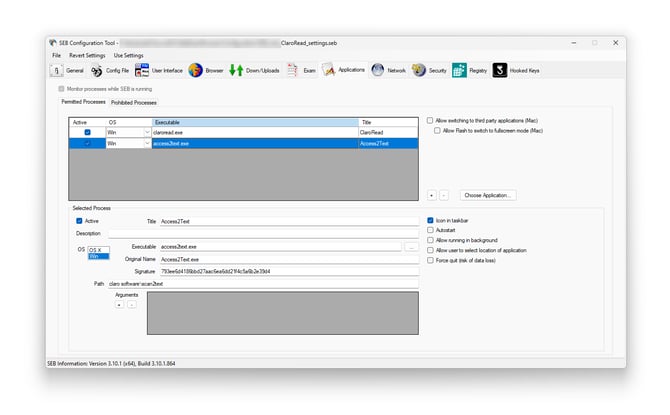Open the Network settings icon
Image resolution: width=670 pixels, height=415 pixels.
[x=378, y=70]
